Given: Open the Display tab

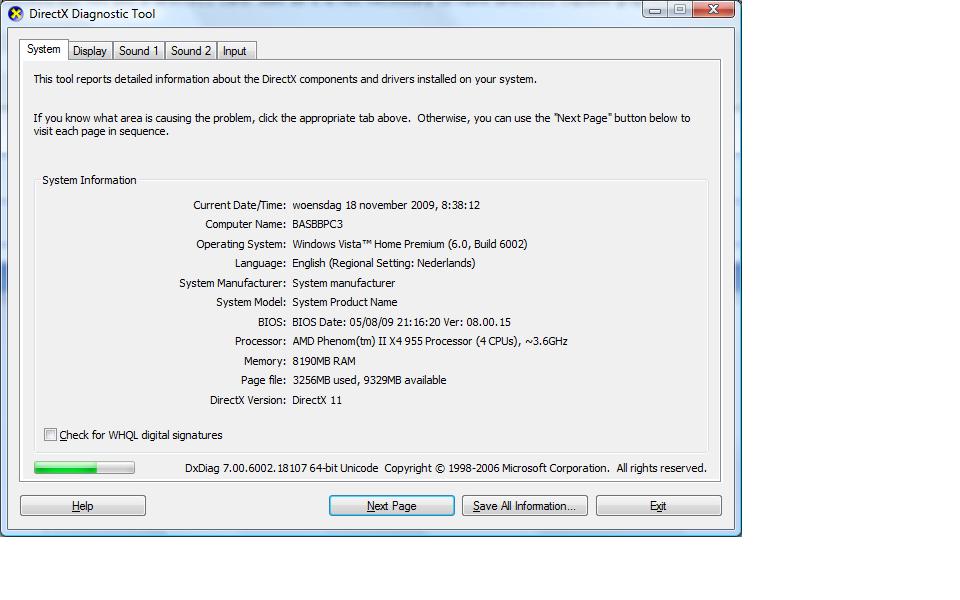Looking at the screenshot, I should click(x=90, y=51).
